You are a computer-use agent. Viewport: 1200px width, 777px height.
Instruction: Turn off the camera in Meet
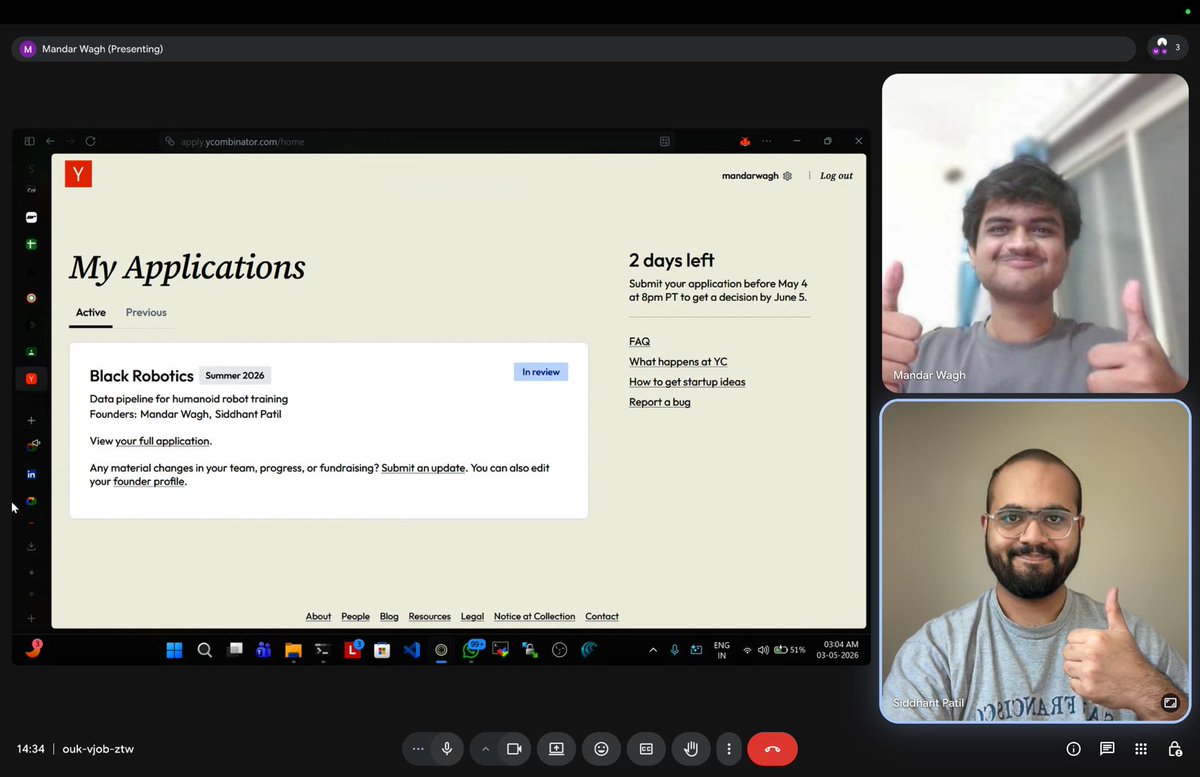(x=514, y=748)
